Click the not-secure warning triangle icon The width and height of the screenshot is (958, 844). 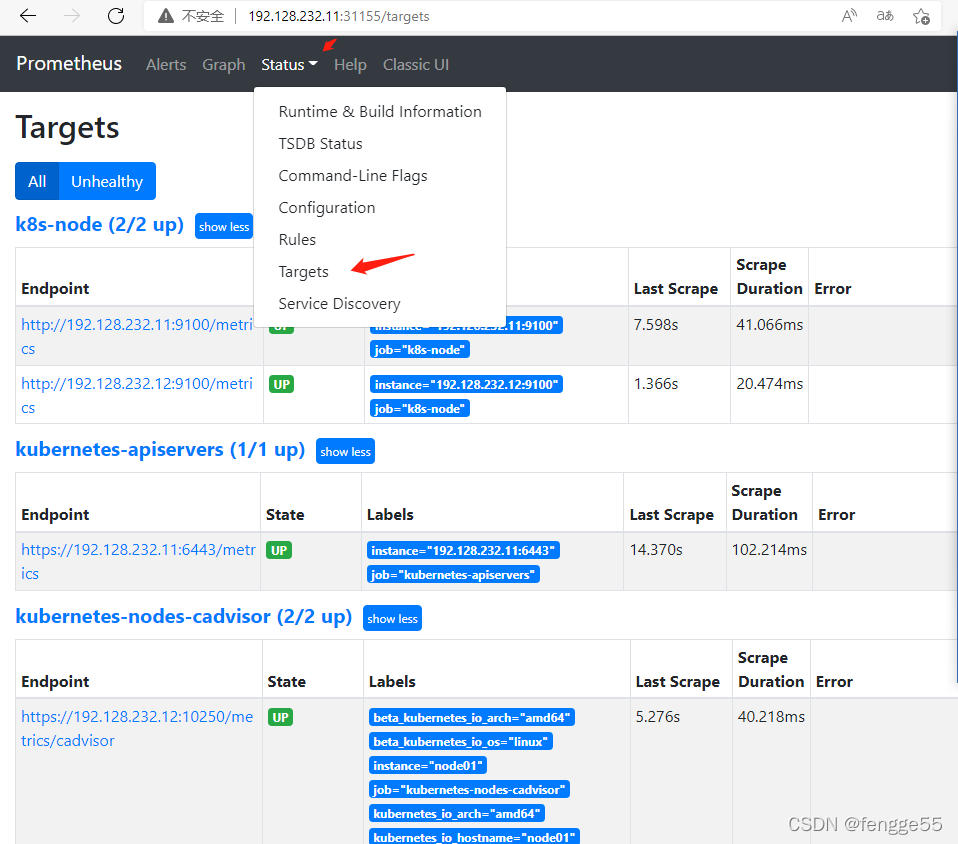click(166, 16)
